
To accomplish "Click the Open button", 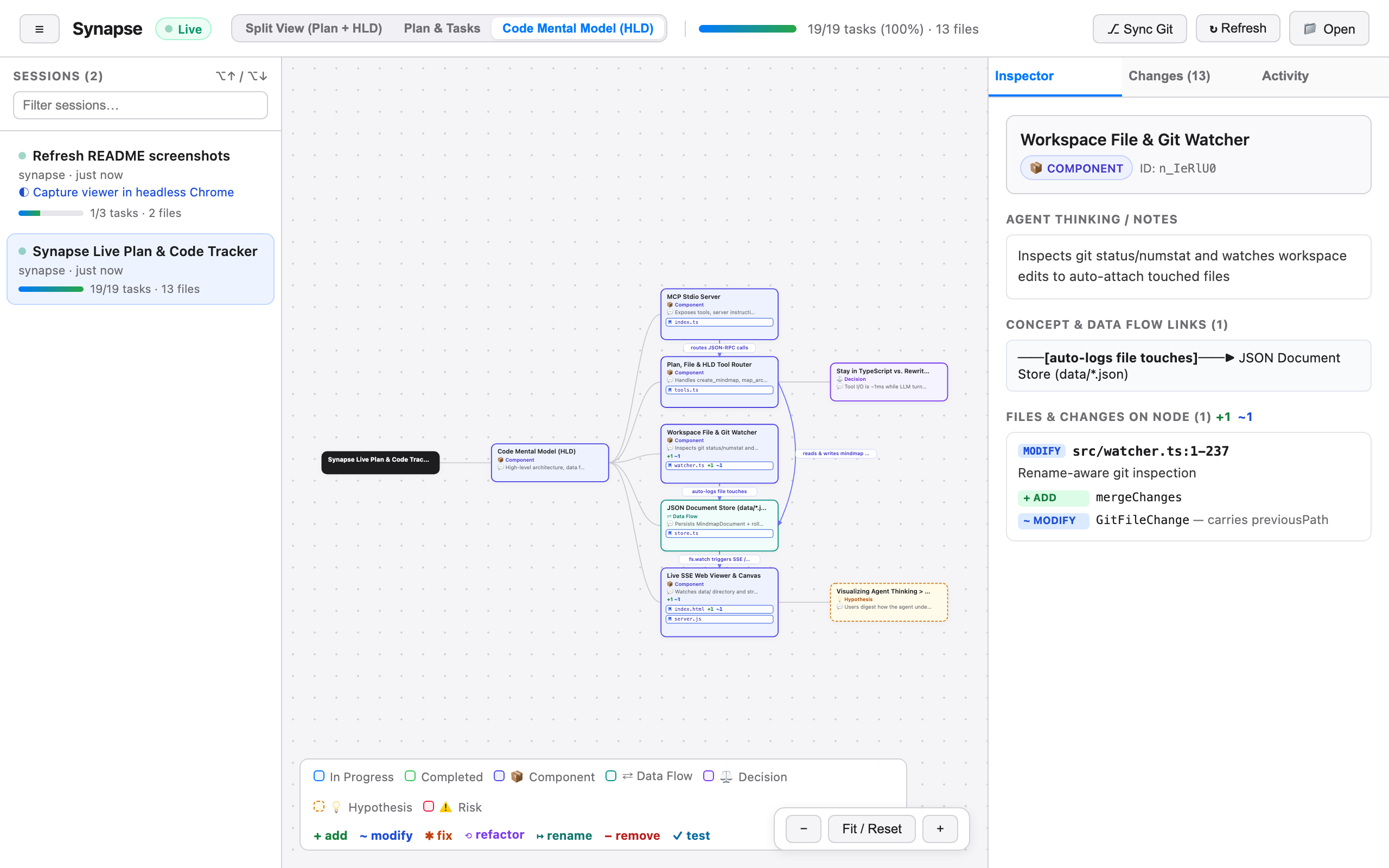I will pos(1329,29).
